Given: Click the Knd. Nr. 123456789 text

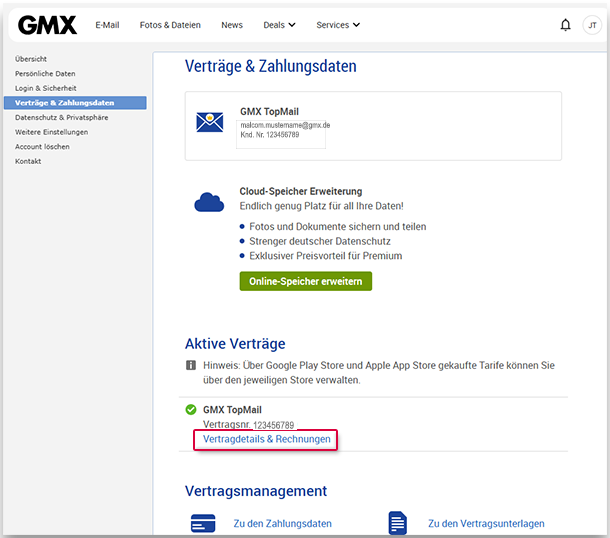Looking at the screenshot, I should [270, 135].
